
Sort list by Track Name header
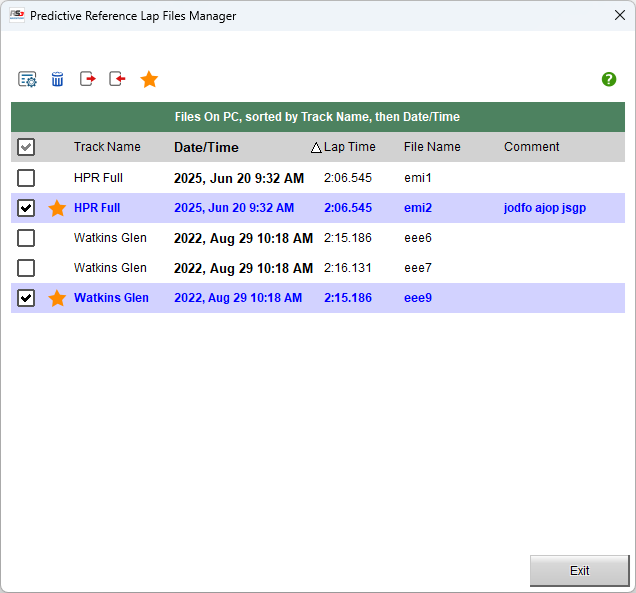pos(107,147)
